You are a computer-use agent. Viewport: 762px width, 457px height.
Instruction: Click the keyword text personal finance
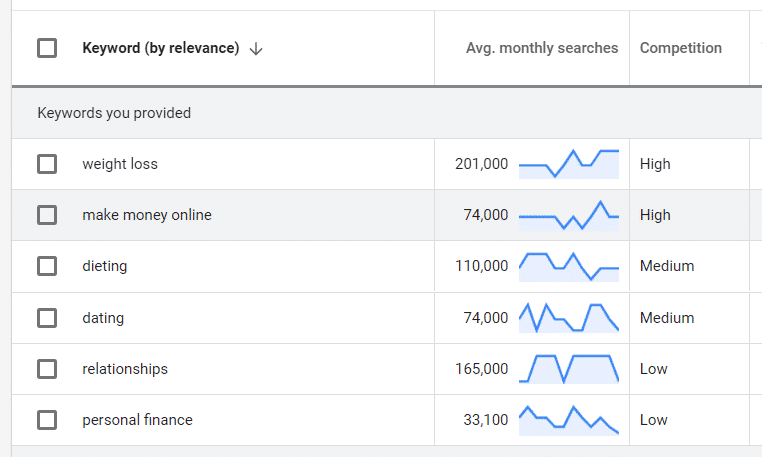(138, 420)
